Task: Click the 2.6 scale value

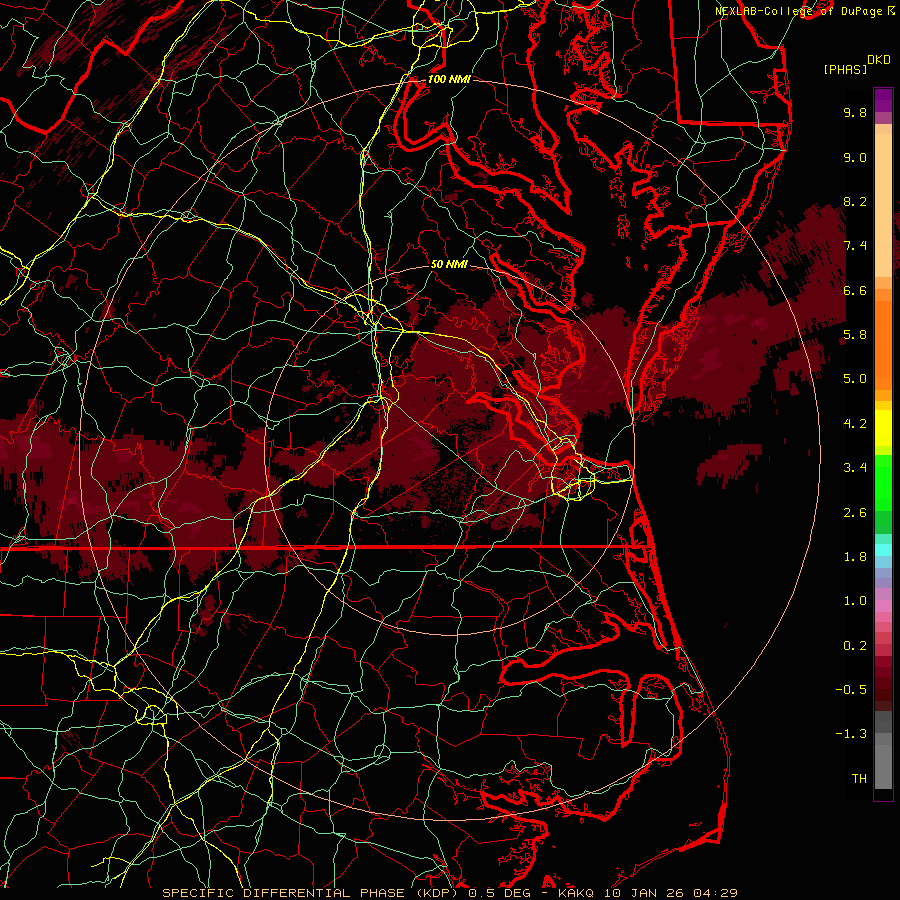Action: tap(855, 512)
